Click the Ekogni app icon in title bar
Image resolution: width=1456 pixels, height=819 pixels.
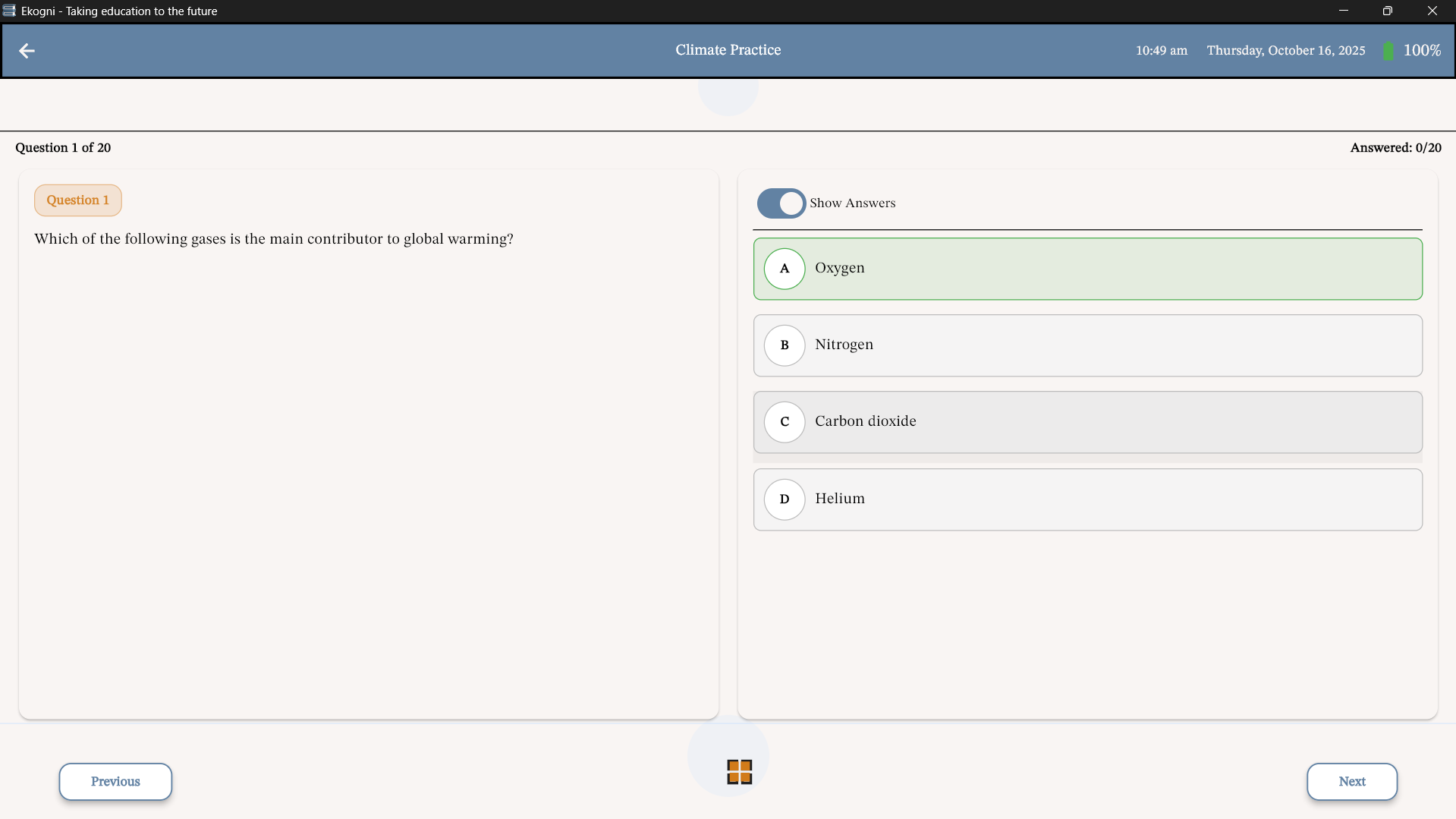point(9,11)
